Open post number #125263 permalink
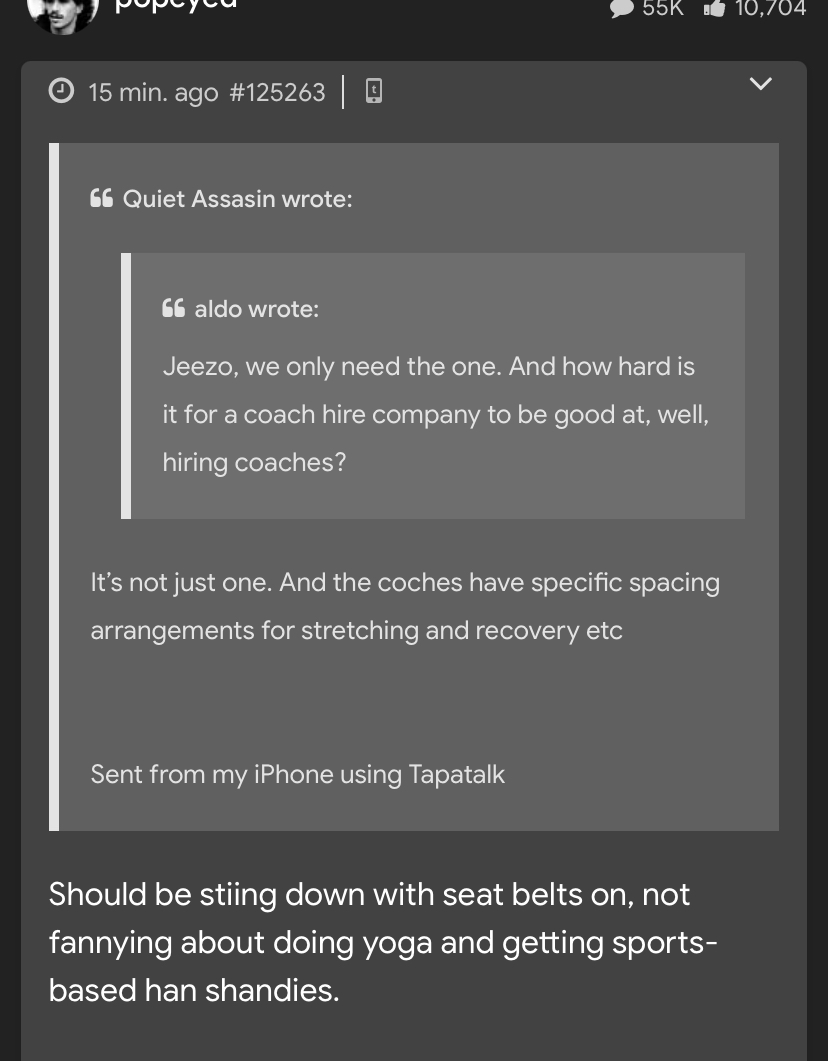Viewport: 828px width, 1061px height. [x=277, y=92]
